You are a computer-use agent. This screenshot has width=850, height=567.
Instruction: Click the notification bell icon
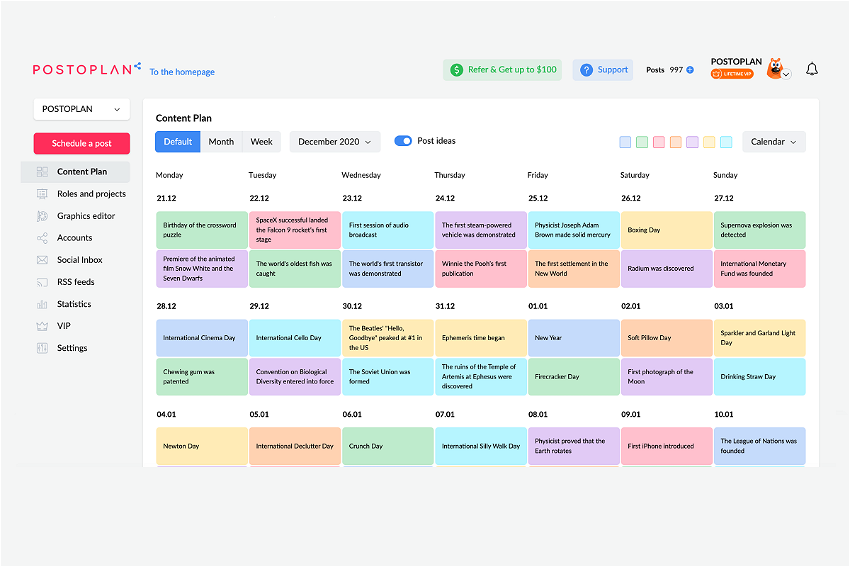pyautogui.click(x=812, y=69)
